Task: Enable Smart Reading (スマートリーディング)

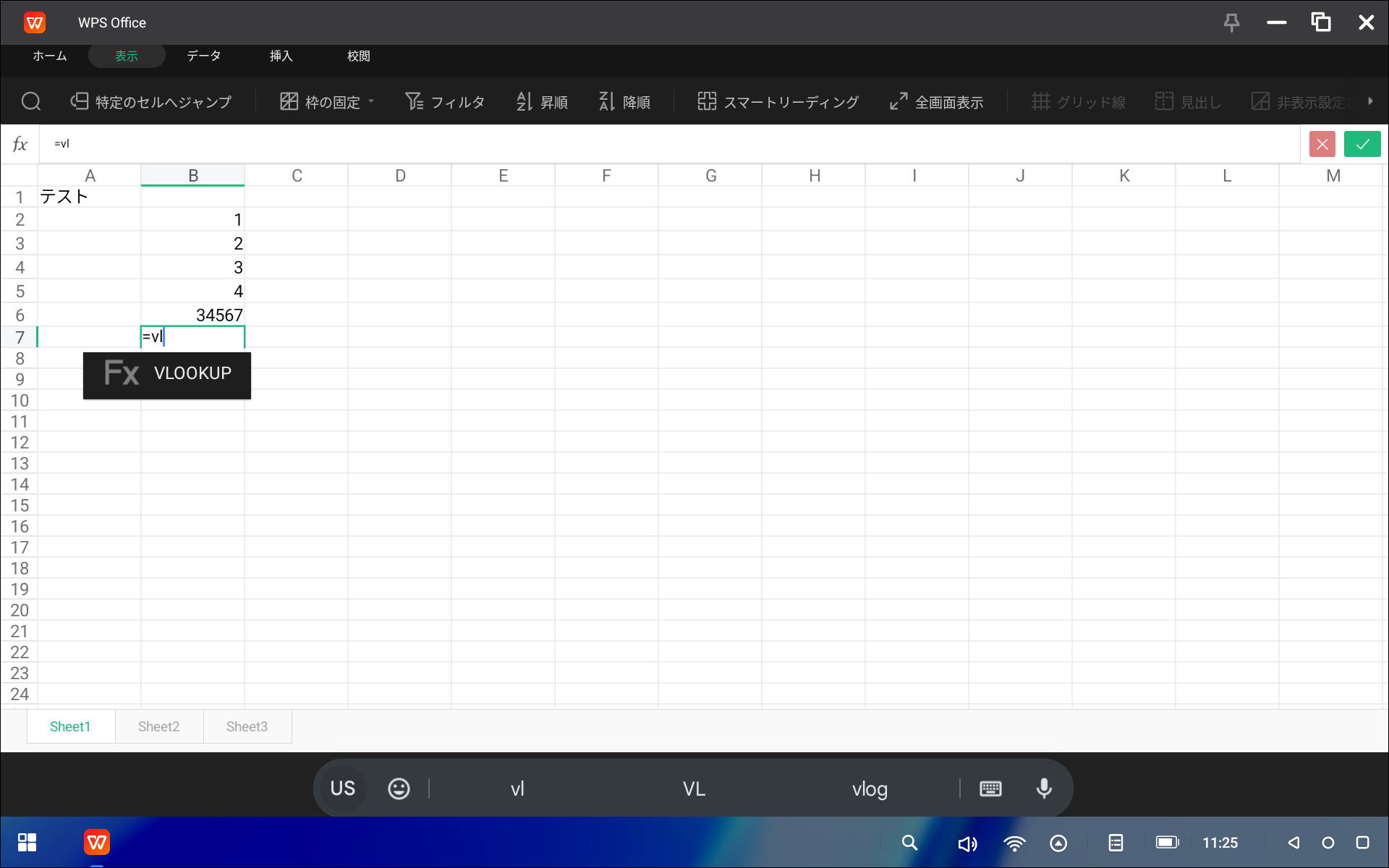Action: click(778, 102)
